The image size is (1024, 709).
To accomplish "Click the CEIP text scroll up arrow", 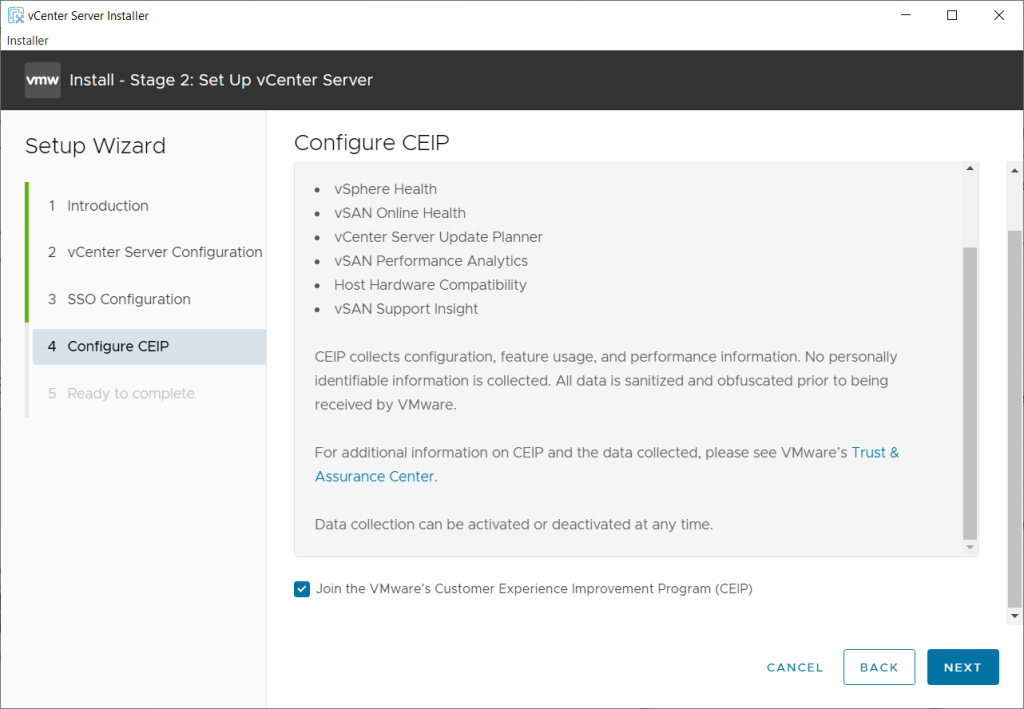I will click(x=970, y=169).
